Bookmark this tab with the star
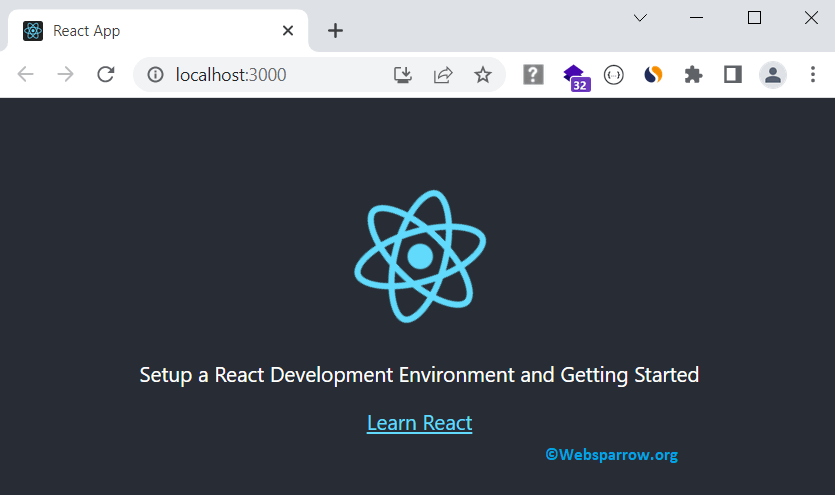 pyautogui.click(x=482, y=75)
